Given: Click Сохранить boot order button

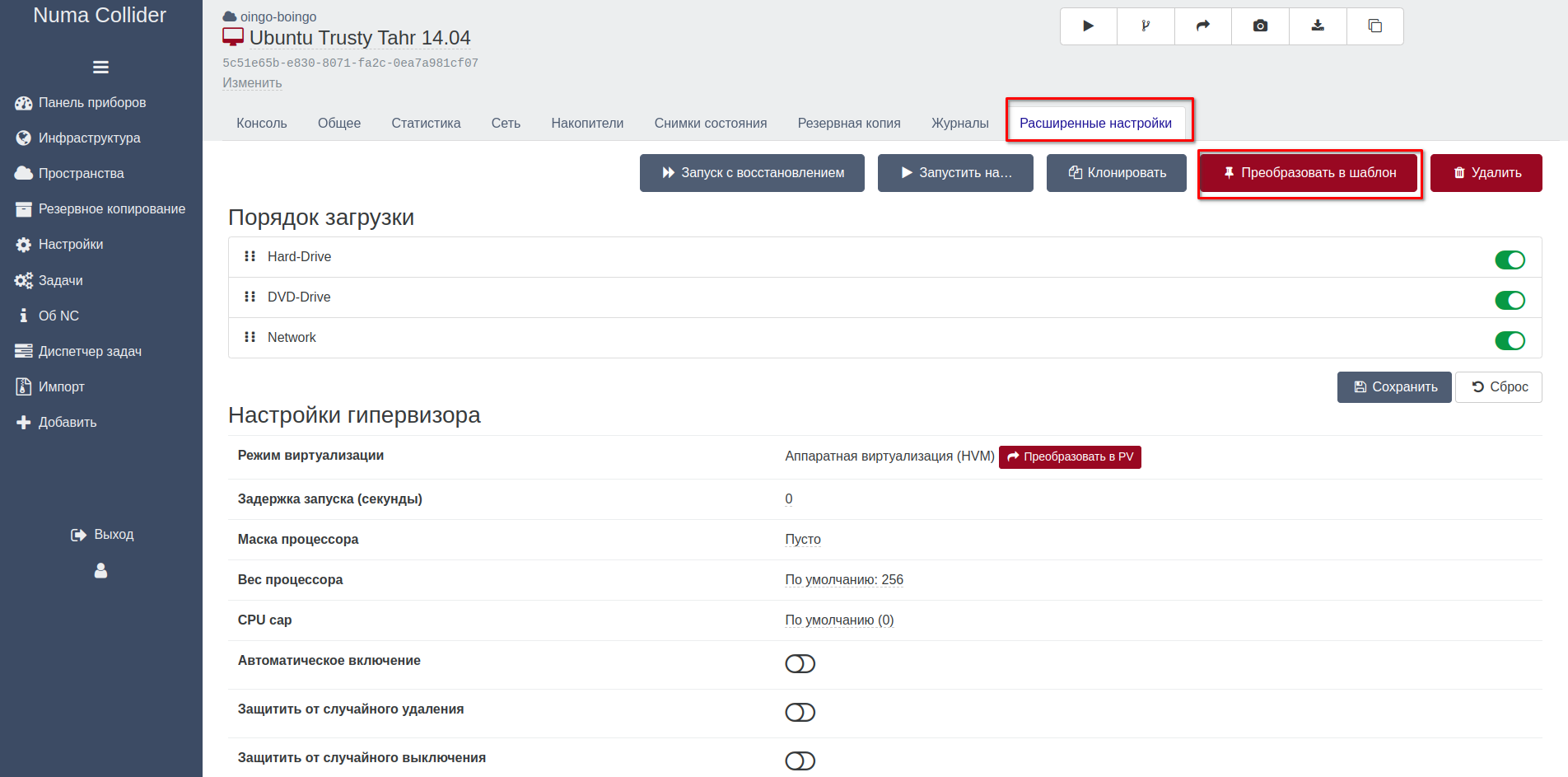Looking at the screenshot, I should [x=1394, y=387].
